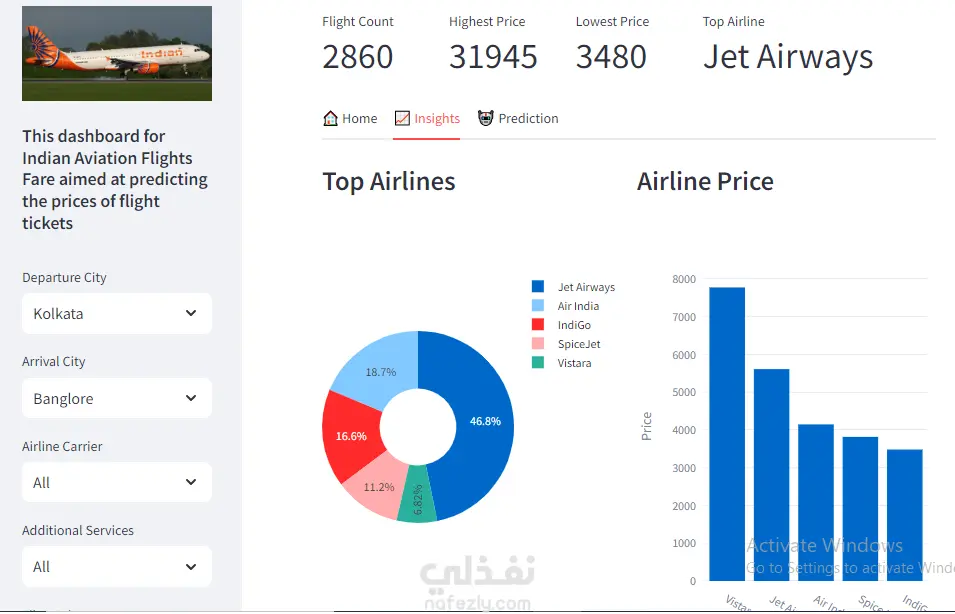Click the Airline Carrier chevron arrow
This screenshot has width=955, height=614.
[x=191, y=482]
